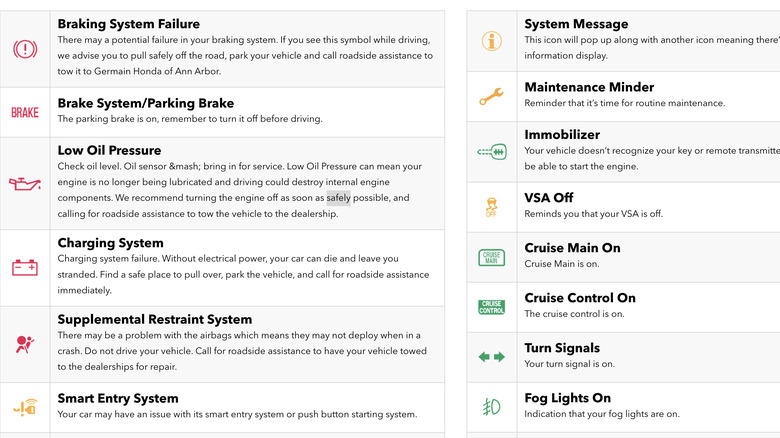
Task: Click the Charging System battery icon
Action: pos(25,267)
